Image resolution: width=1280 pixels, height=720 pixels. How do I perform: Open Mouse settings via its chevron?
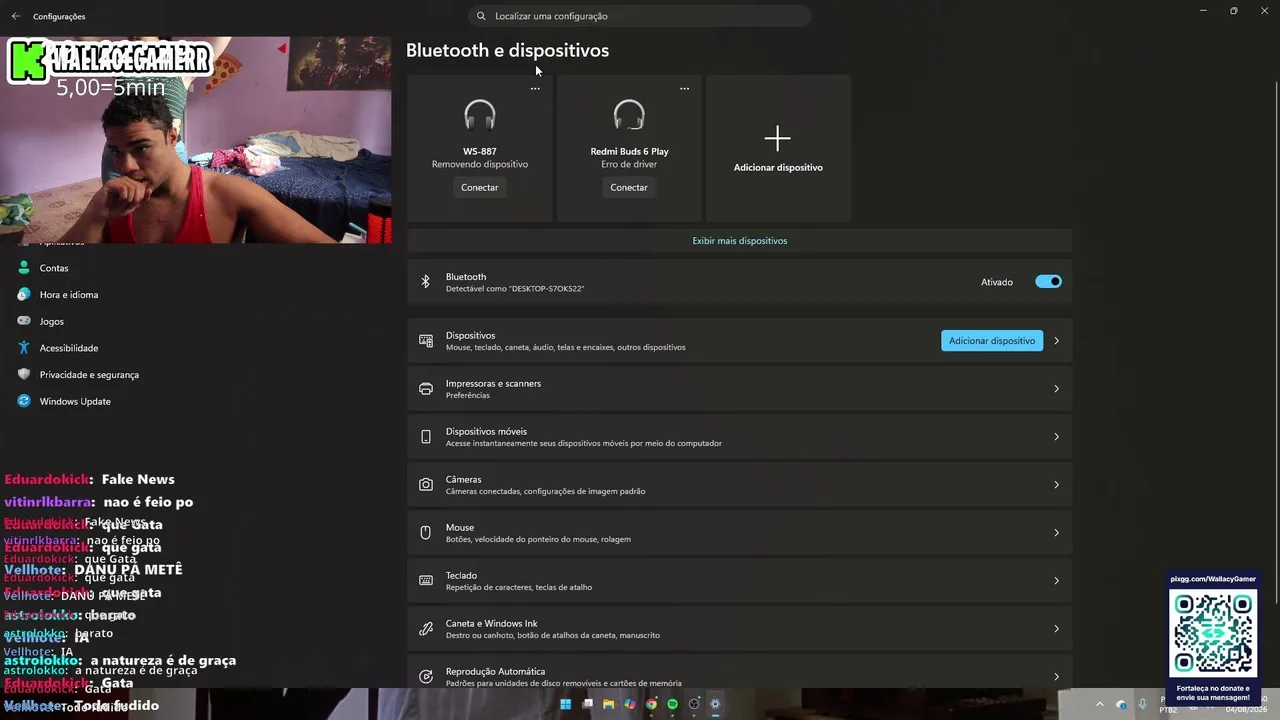tap(1056, 533)
